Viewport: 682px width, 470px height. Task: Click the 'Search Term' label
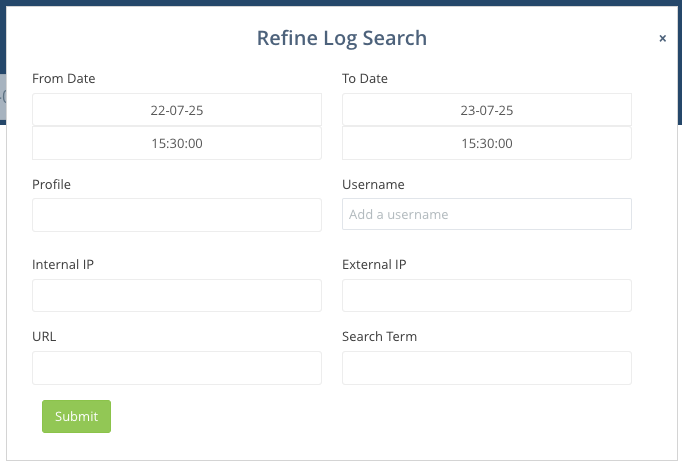379,337
